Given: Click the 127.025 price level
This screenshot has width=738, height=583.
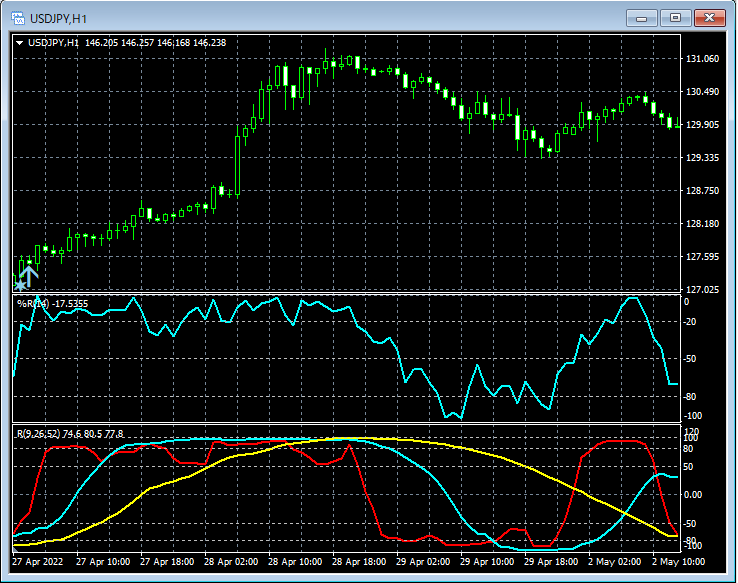Looking at the screenshot, I should pyautogui.click(x=702, y=289).
